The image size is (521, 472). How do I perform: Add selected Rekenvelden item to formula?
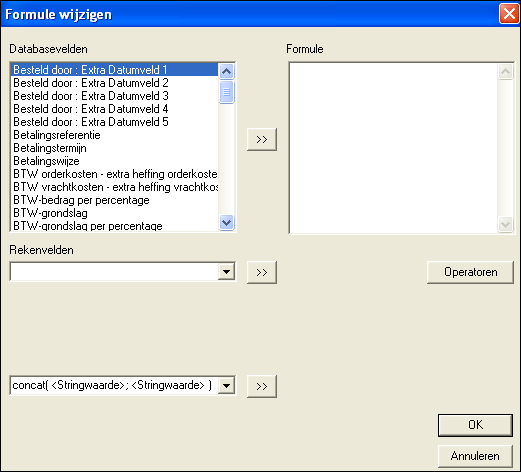point(262,272)
